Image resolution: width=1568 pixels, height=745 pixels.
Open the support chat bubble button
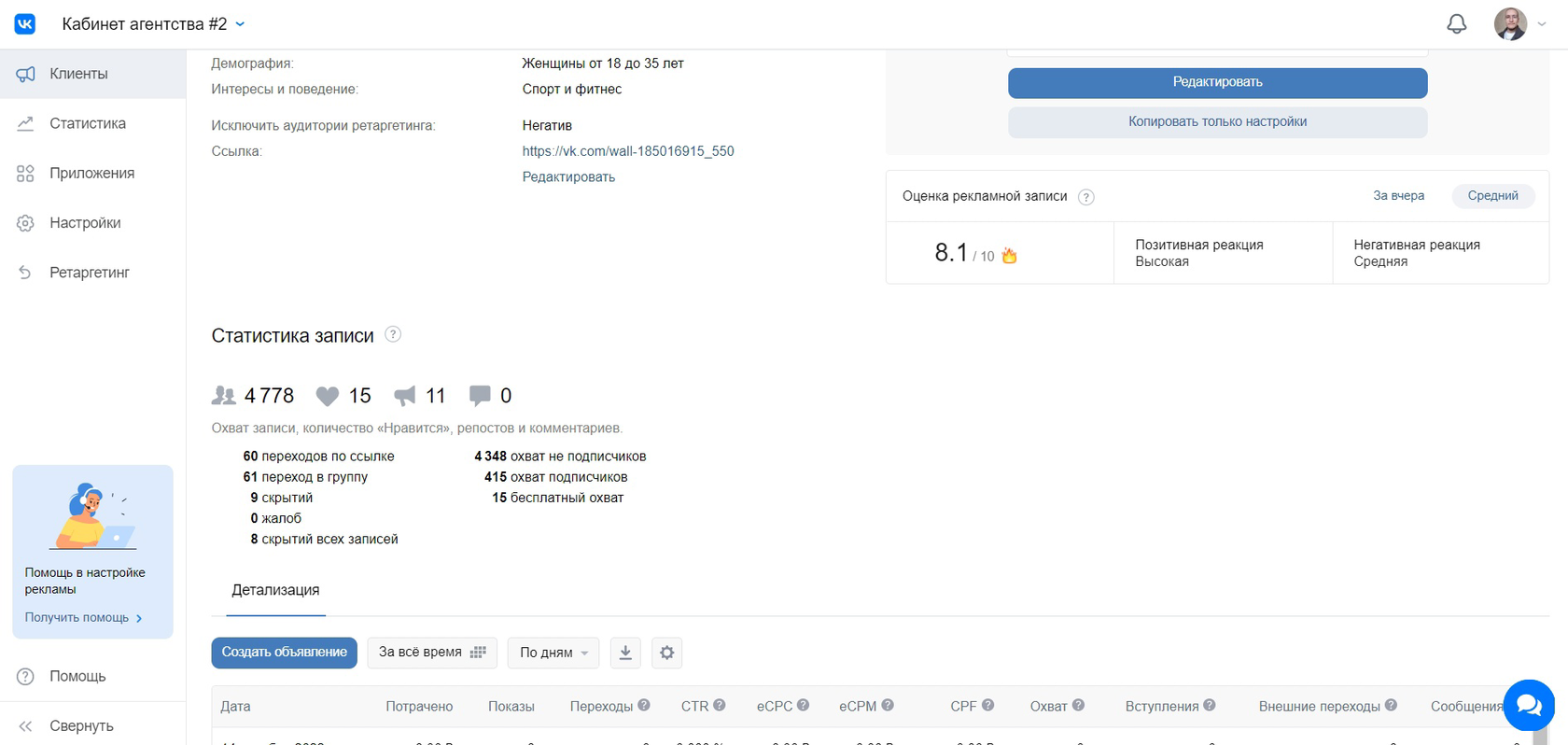coord(1529,706)
